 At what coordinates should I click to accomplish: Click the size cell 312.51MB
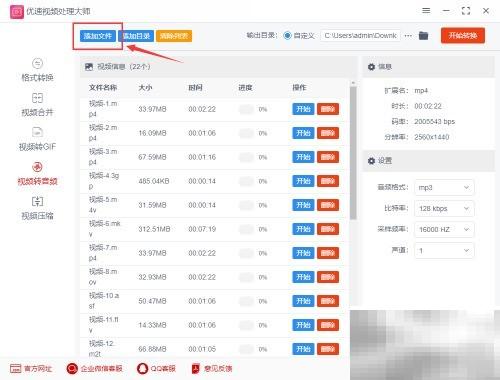pos(154,229)
